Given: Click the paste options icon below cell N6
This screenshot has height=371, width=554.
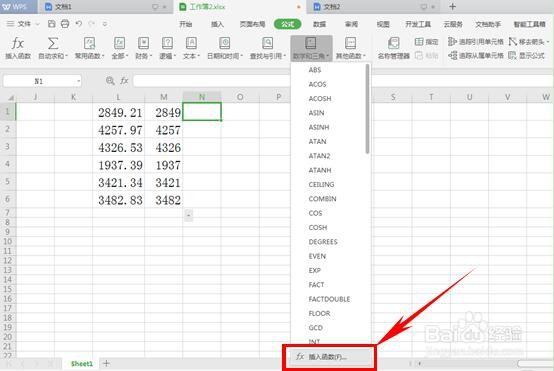Looking at the screenshot, I should point(189,214).
